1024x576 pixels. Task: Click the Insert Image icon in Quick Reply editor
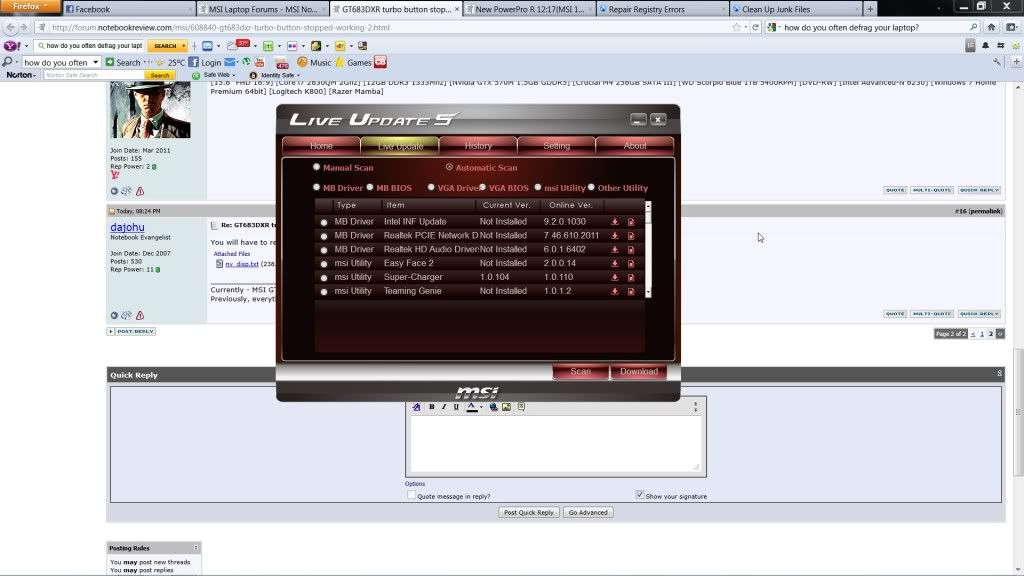coord(507,407)
